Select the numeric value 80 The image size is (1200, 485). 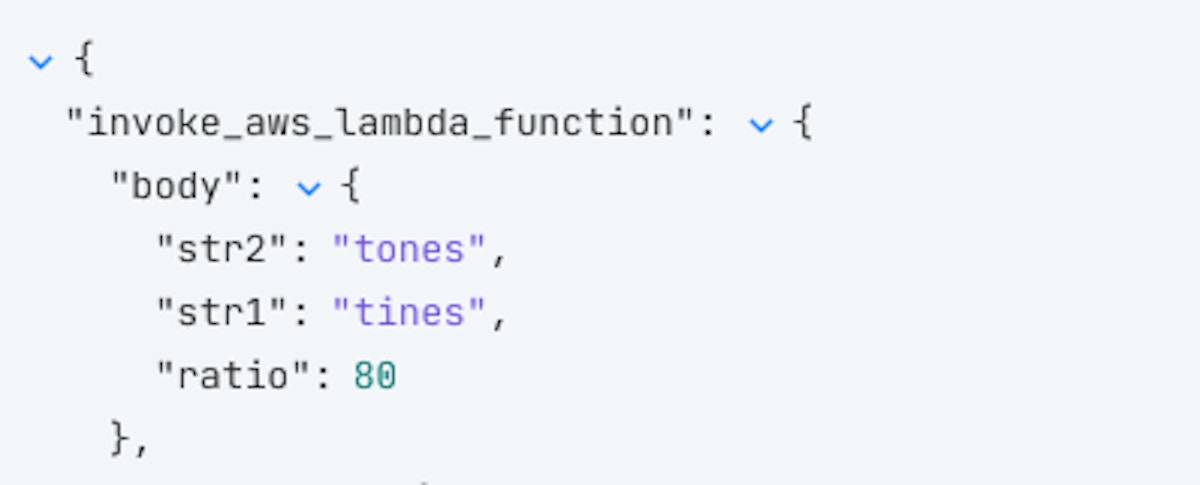(x=375, y=376)
